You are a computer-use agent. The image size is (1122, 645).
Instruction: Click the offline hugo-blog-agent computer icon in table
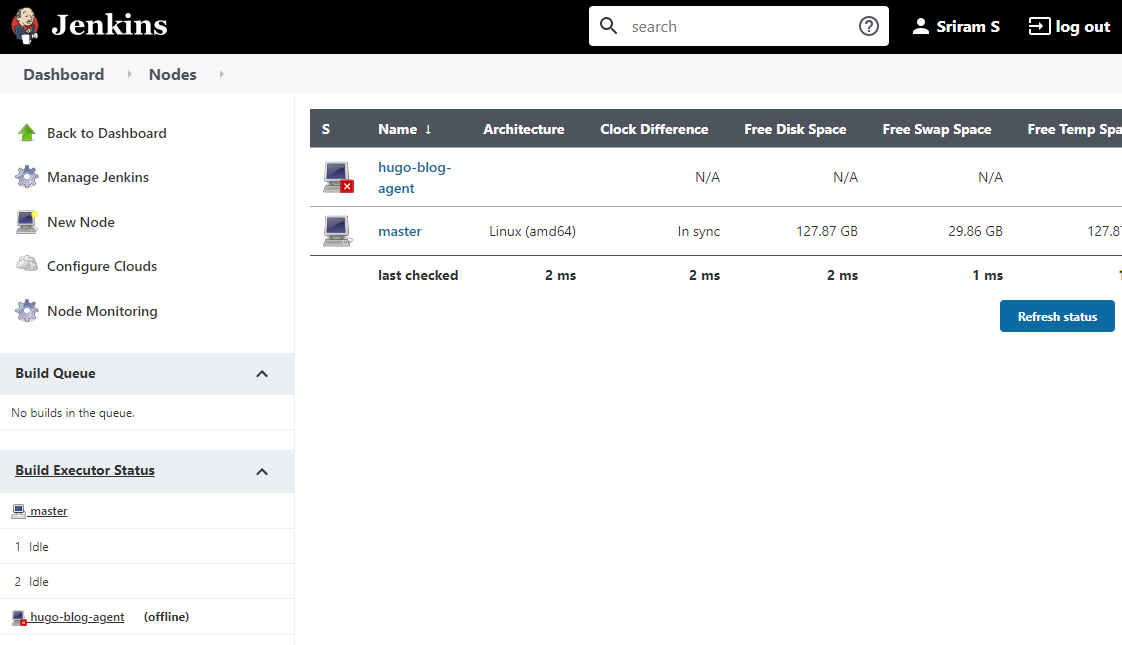(338, 178)
